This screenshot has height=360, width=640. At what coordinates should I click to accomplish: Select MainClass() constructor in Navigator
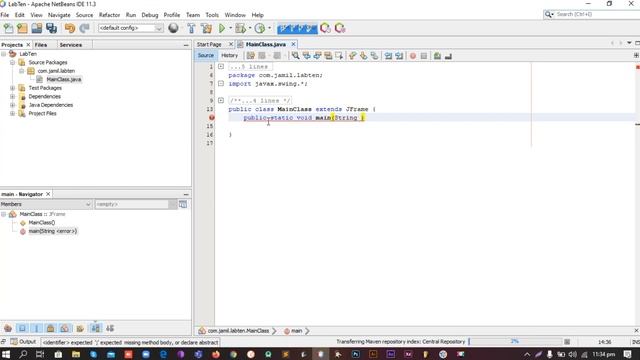pyautogui.click(x=42, y=222)
